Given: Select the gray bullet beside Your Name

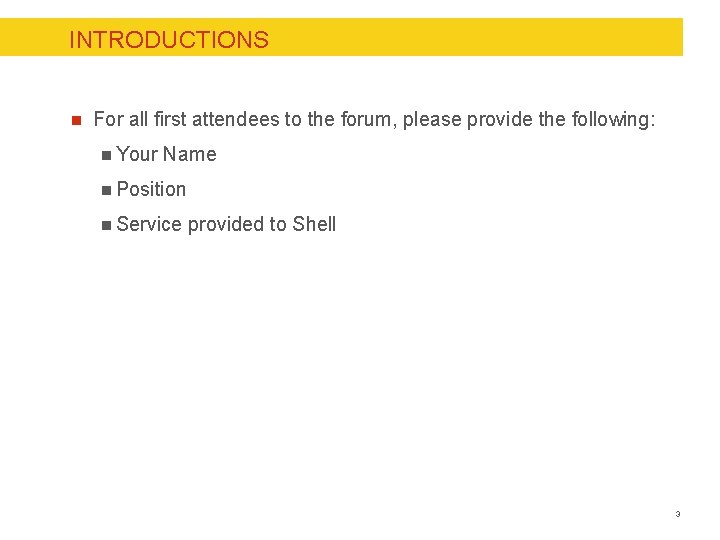Looking at the screenshot, I should [107, 155].
